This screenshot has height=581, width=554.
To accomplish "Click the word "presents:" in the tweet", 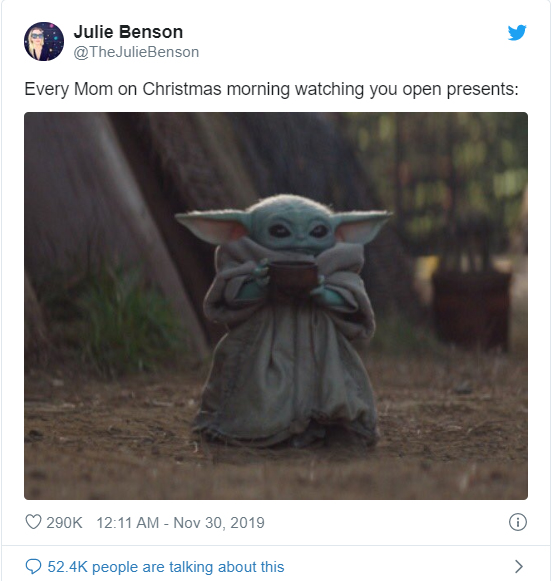I will [482, 89].
